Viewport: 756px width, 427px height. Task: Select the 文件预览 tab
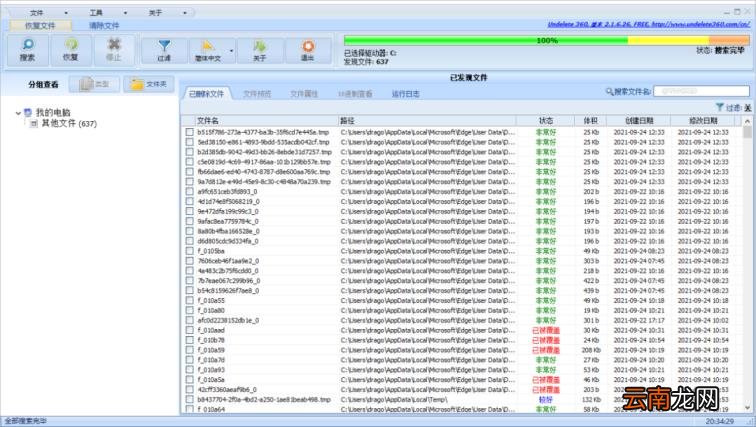point(257,94)
